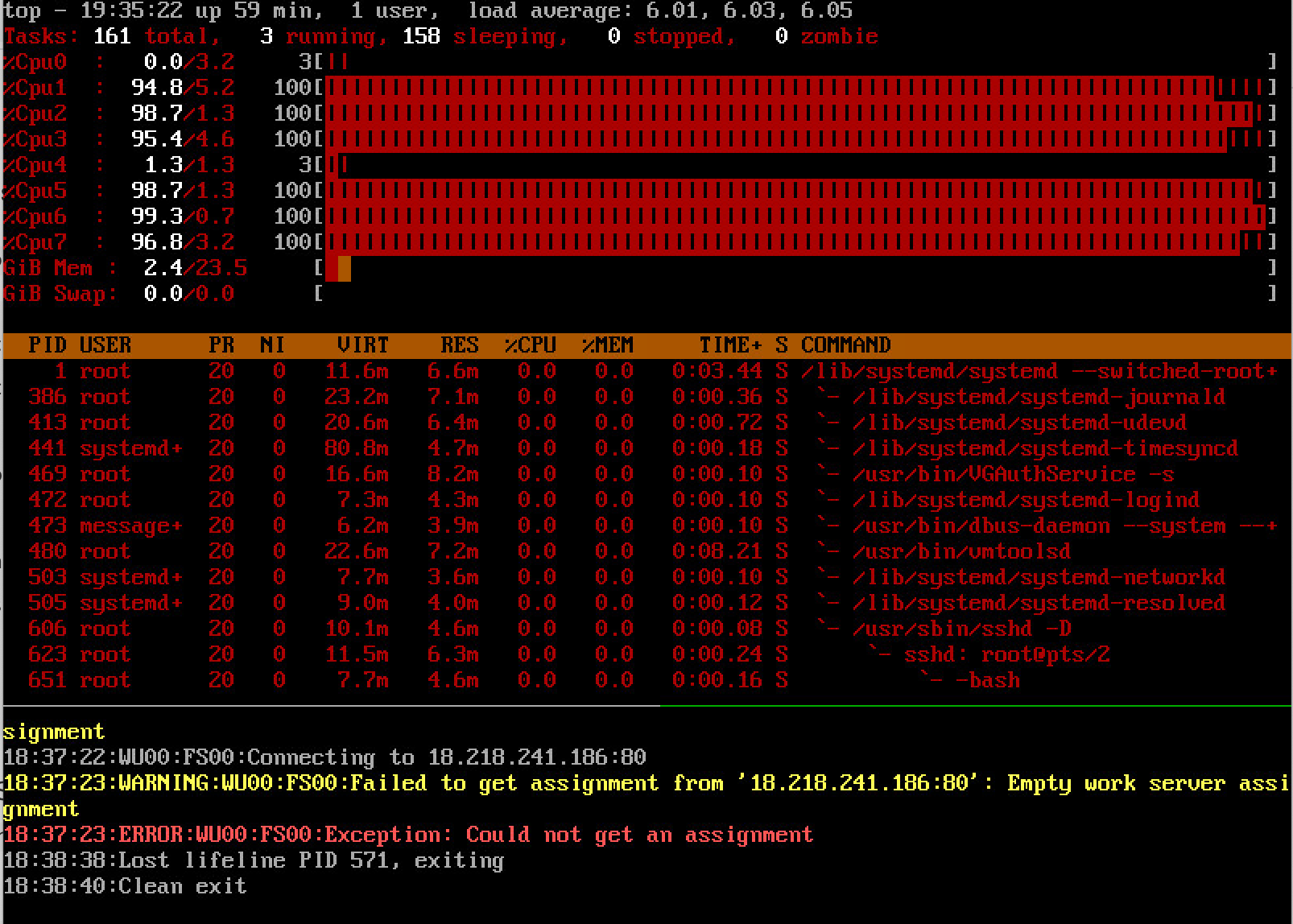Click the ERROR Could not get assignment line
1293x924 pixels.
click(408, 835)
